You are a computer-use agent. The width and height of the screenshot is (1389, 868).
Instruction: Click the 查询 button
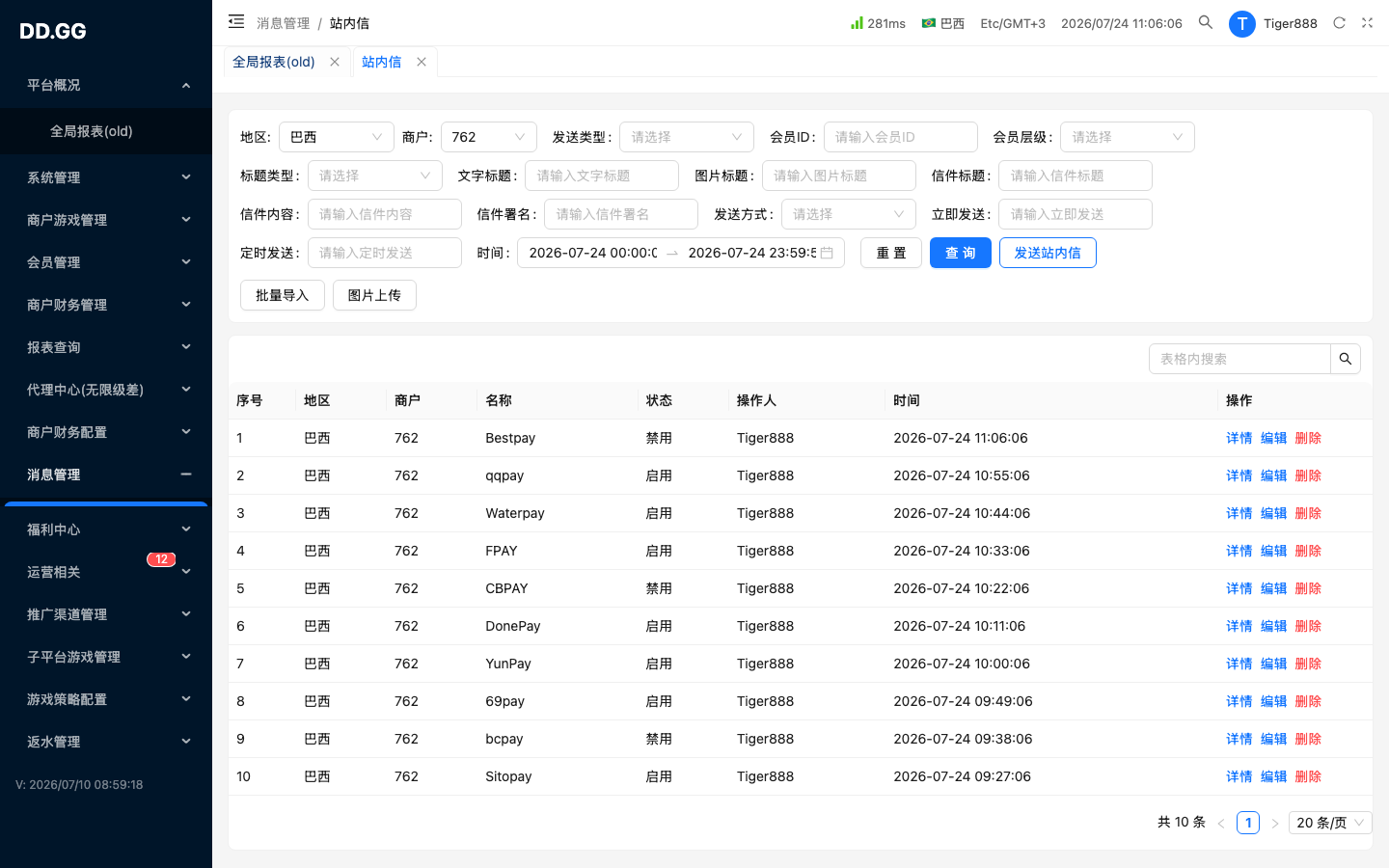coord(961,253)
